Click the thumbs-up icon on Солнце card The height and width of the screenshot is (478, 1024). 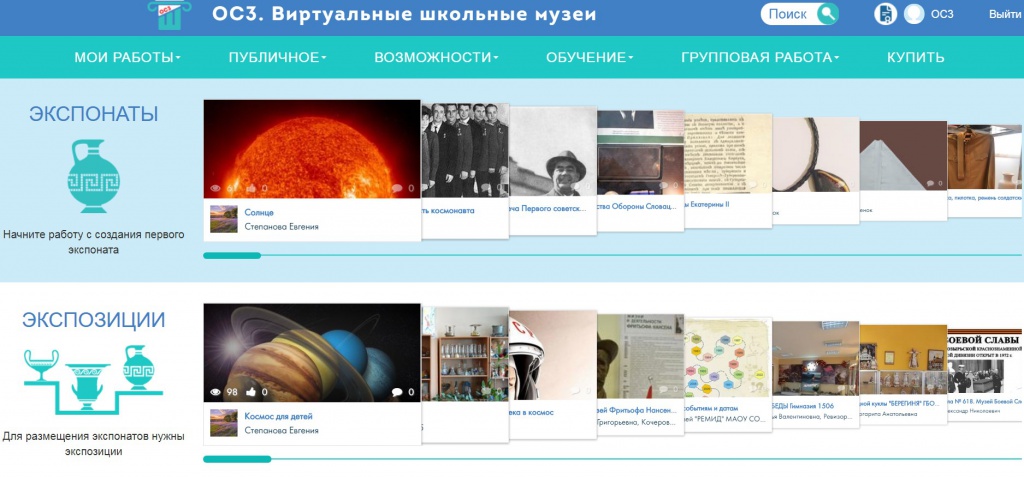click(251, 188)
